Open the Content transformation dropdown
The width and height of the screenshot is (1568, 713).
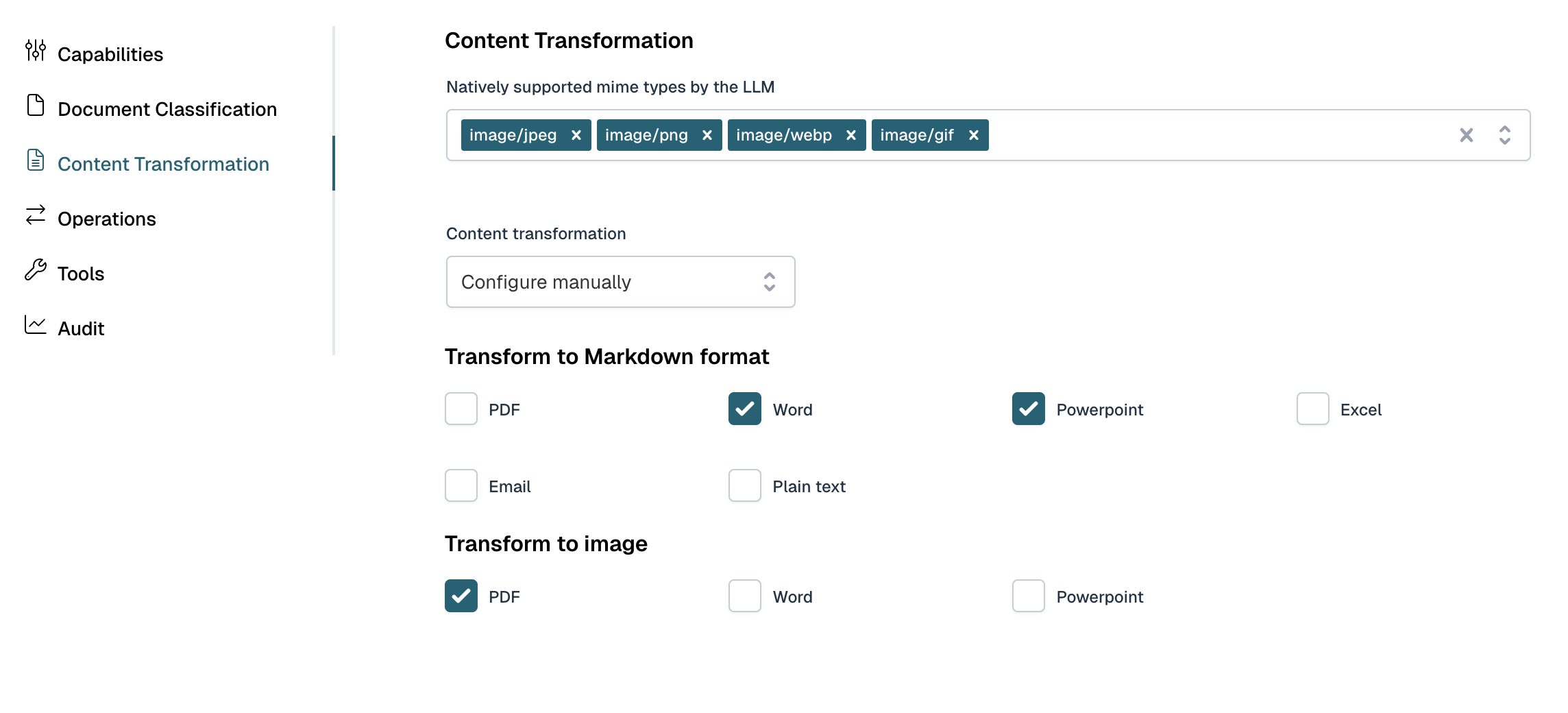pos(620,281)
